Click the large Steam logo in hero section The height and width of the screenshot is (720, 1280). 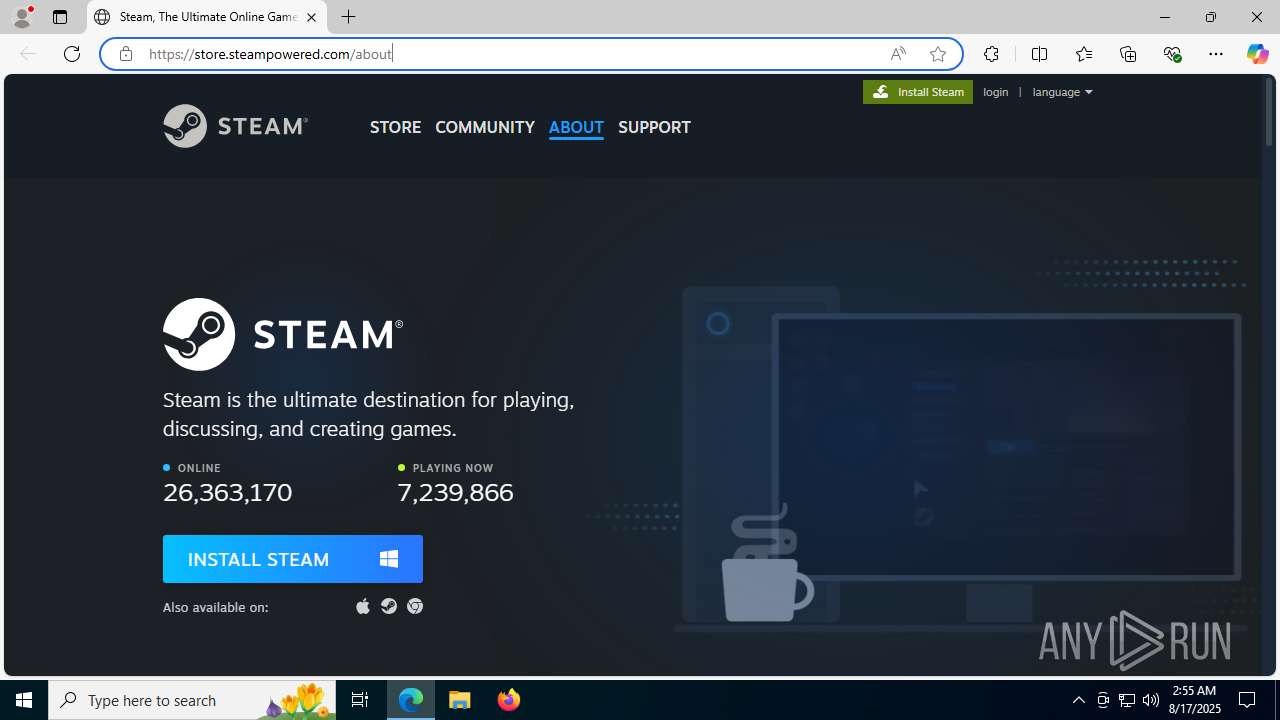(283, 334)
